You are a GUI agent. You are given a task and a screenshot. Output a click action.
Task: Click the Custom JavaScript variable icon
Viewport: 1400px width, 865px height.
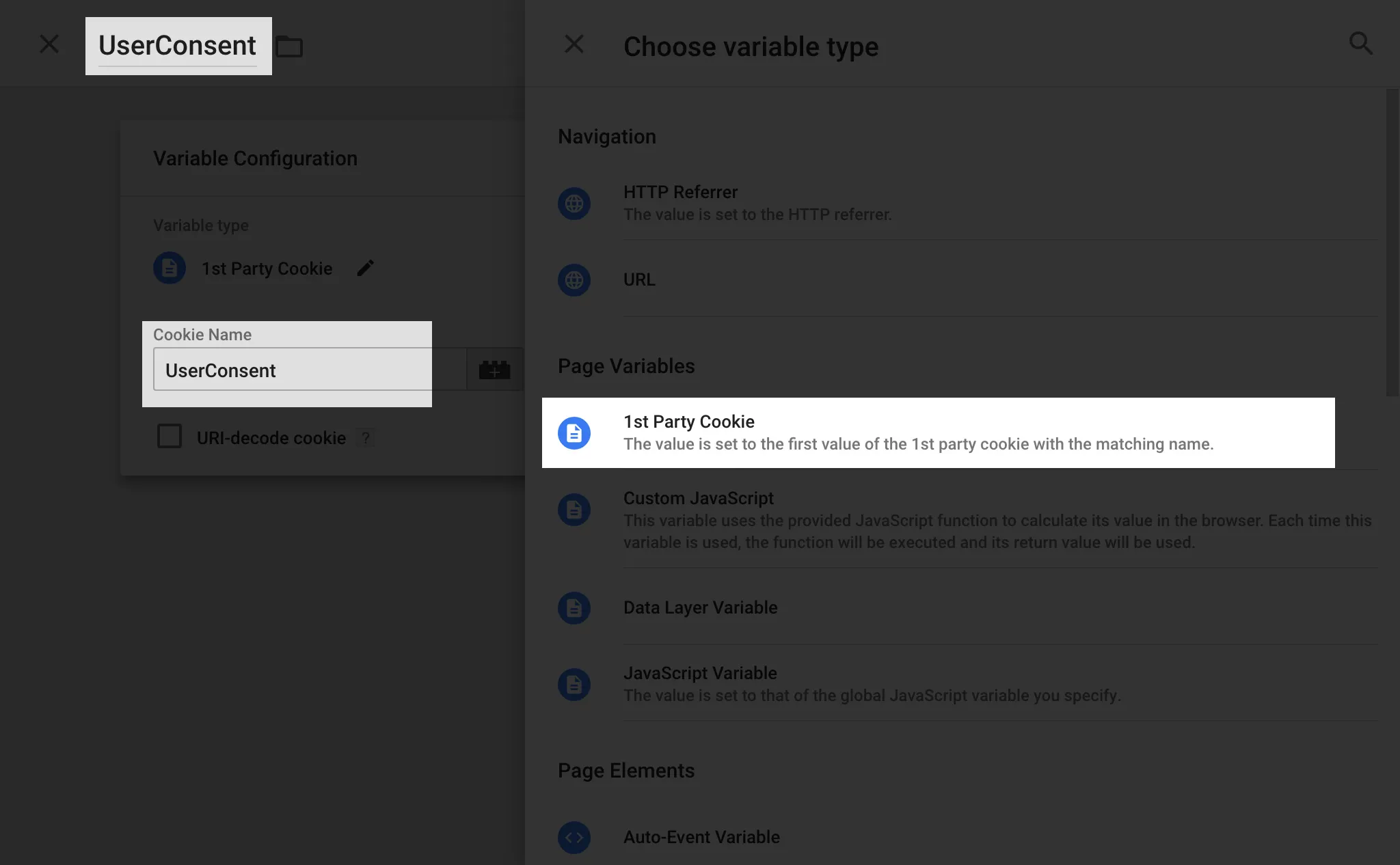coord(574,509)
